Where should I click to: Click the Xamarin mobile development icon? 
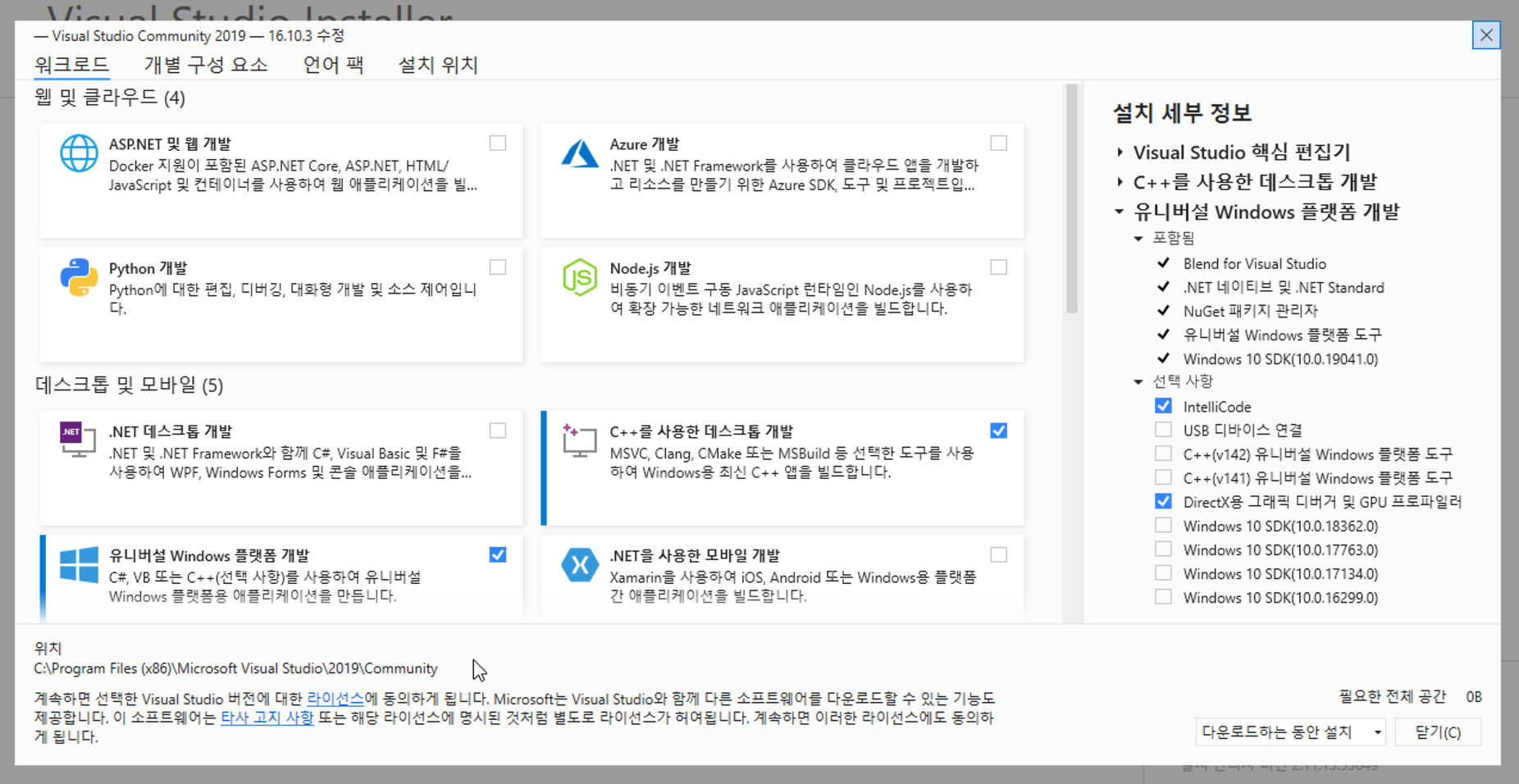tap(580, 565)
